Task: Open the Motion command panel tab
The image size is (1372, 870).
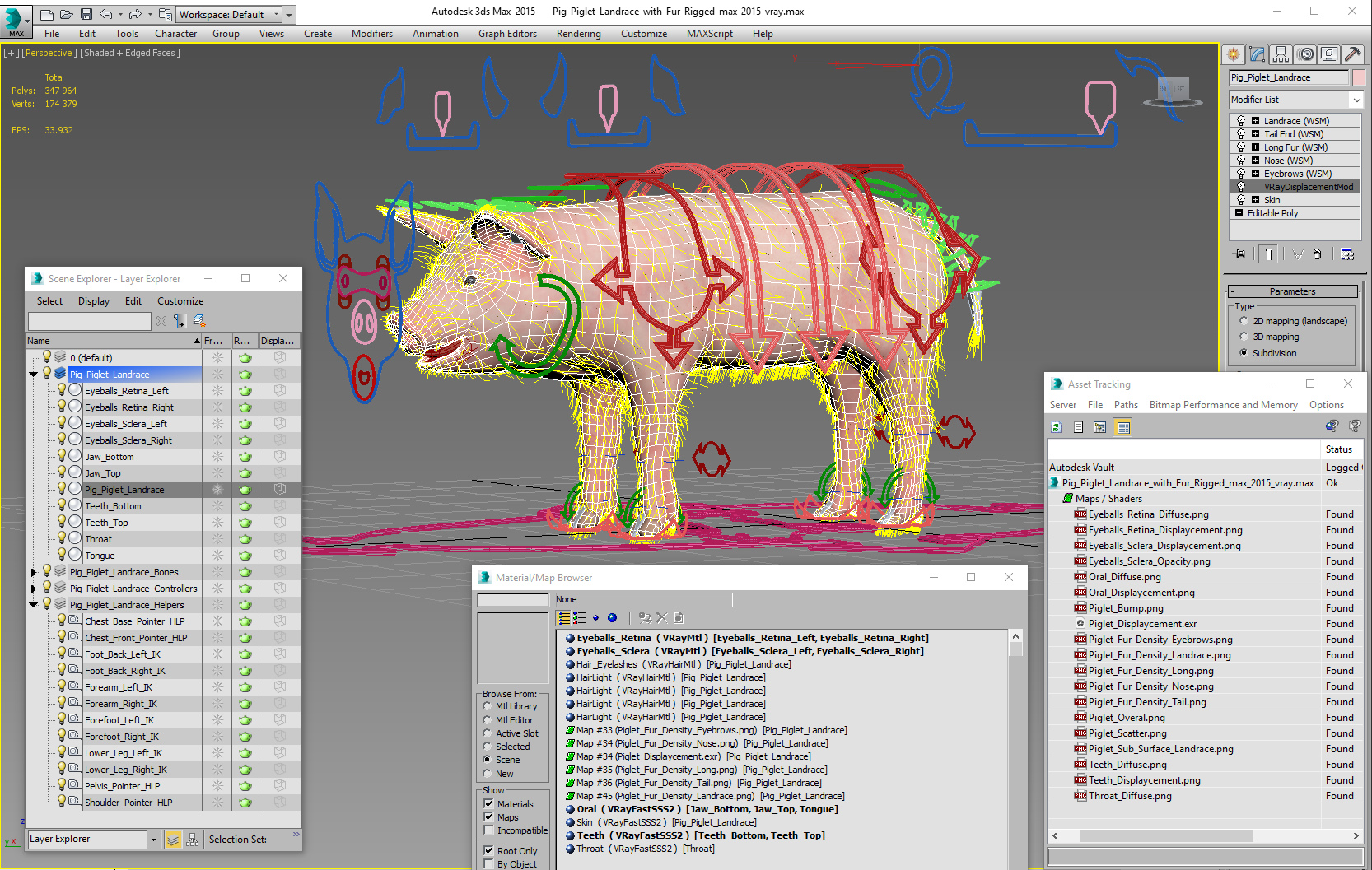Action: coord(1305,54)
